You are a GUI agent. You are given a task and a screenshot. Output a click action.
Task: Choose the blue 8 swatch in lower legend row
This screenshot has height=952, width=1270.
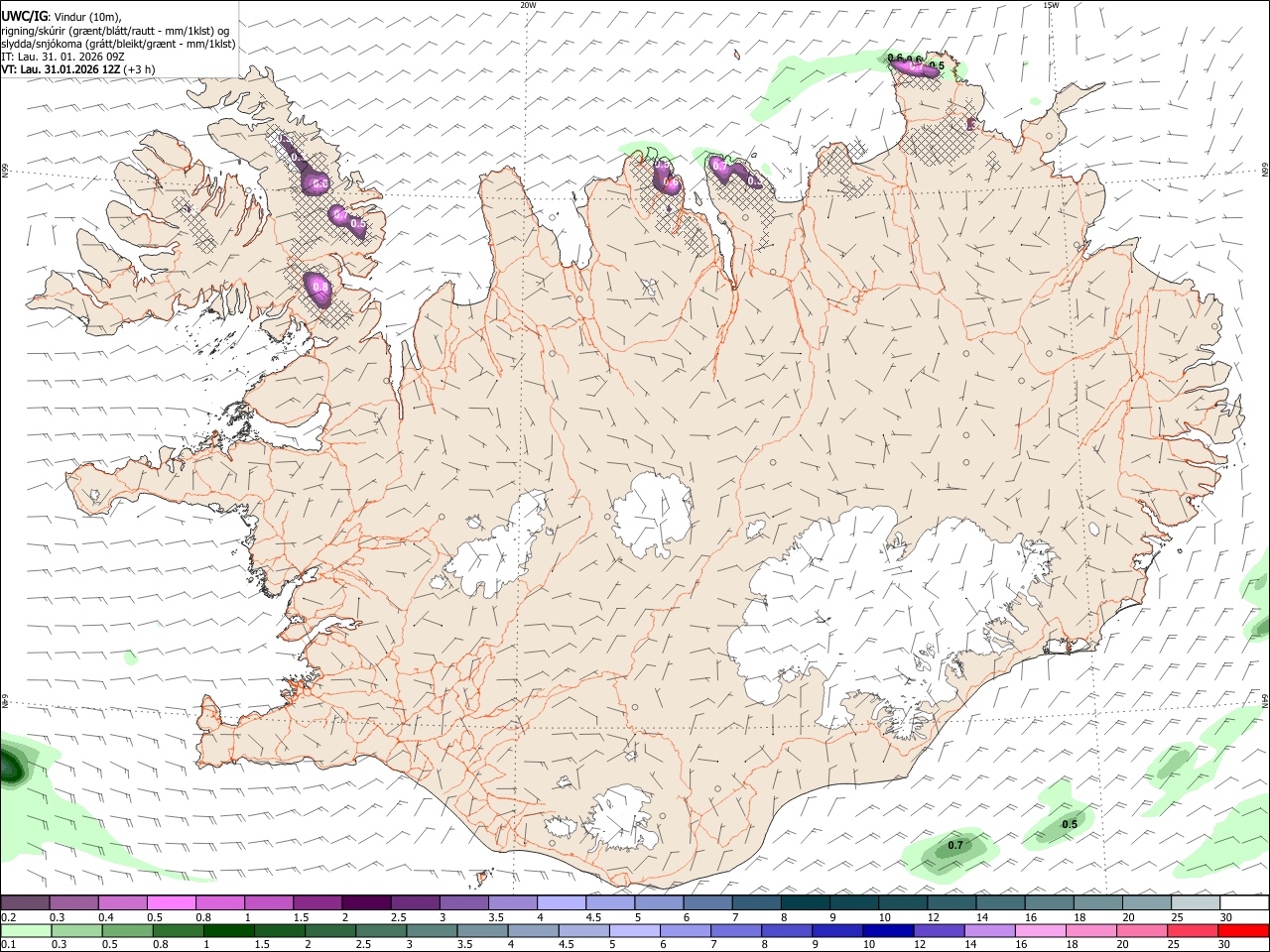coord(787,930)
